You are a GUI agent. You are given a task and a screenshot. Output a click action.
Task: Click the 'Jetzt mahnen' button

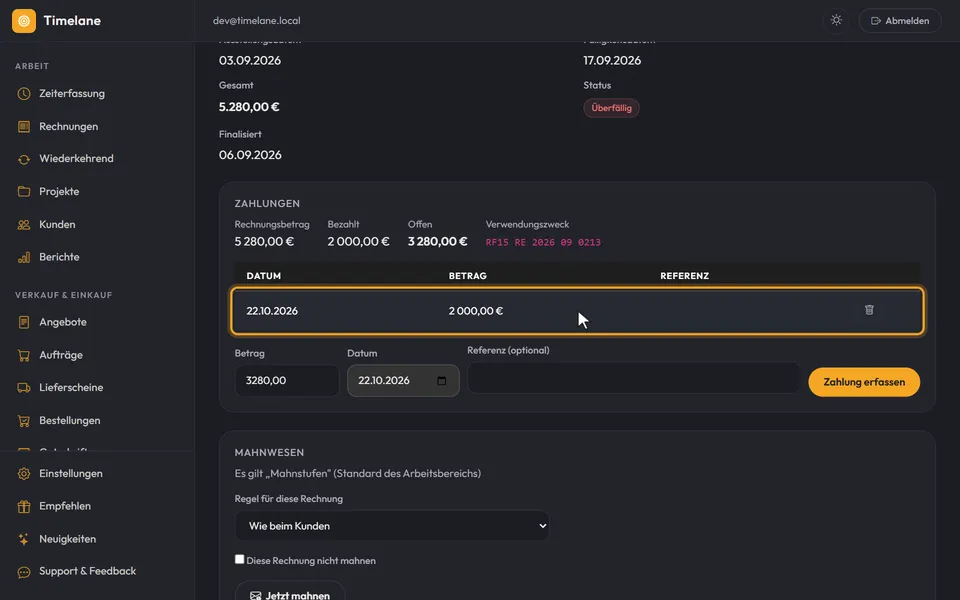[290, 594]
